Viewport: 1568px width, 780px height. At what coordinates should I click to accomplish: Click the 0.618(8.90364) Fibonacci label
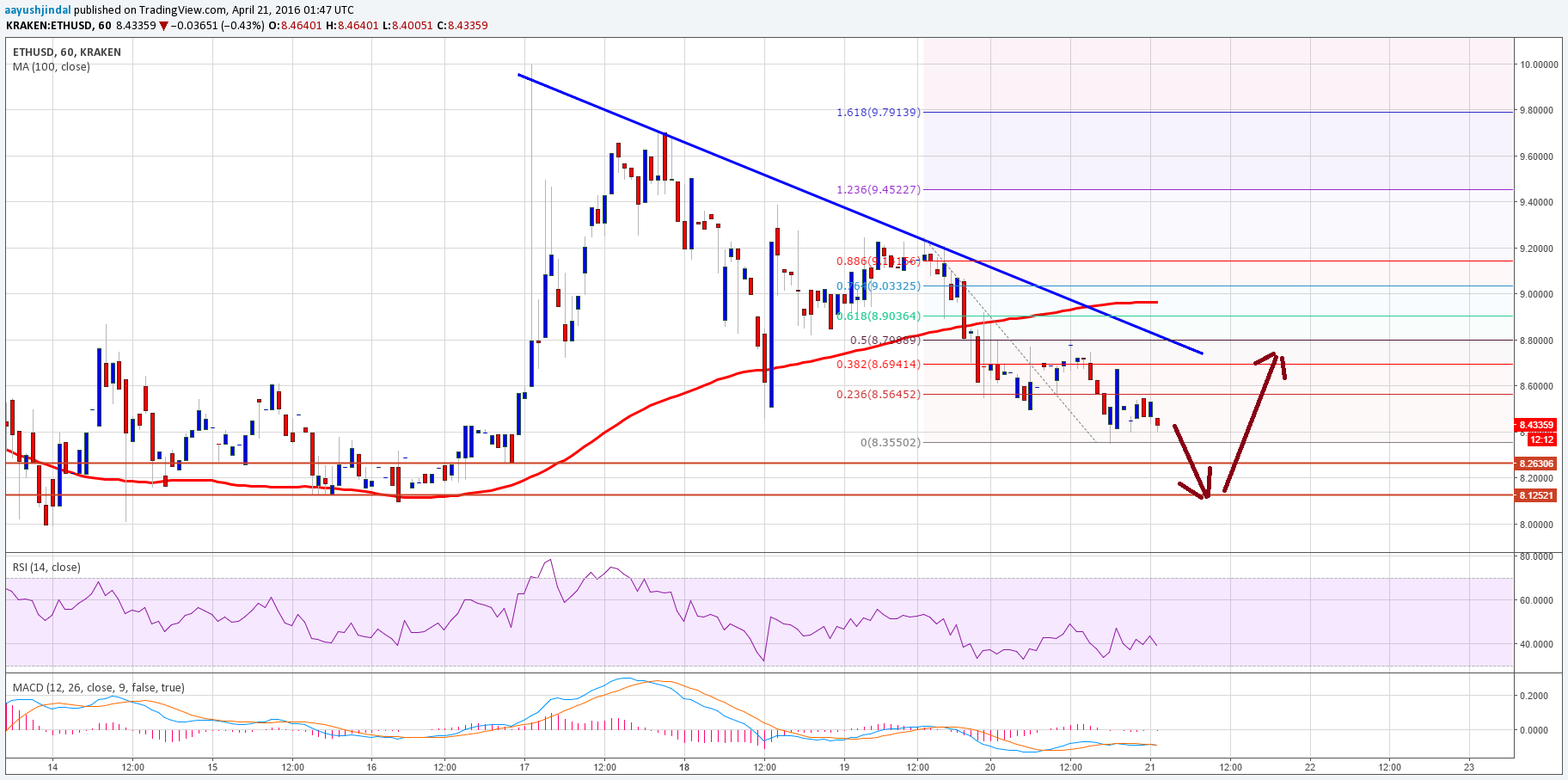tap(878, 316)
